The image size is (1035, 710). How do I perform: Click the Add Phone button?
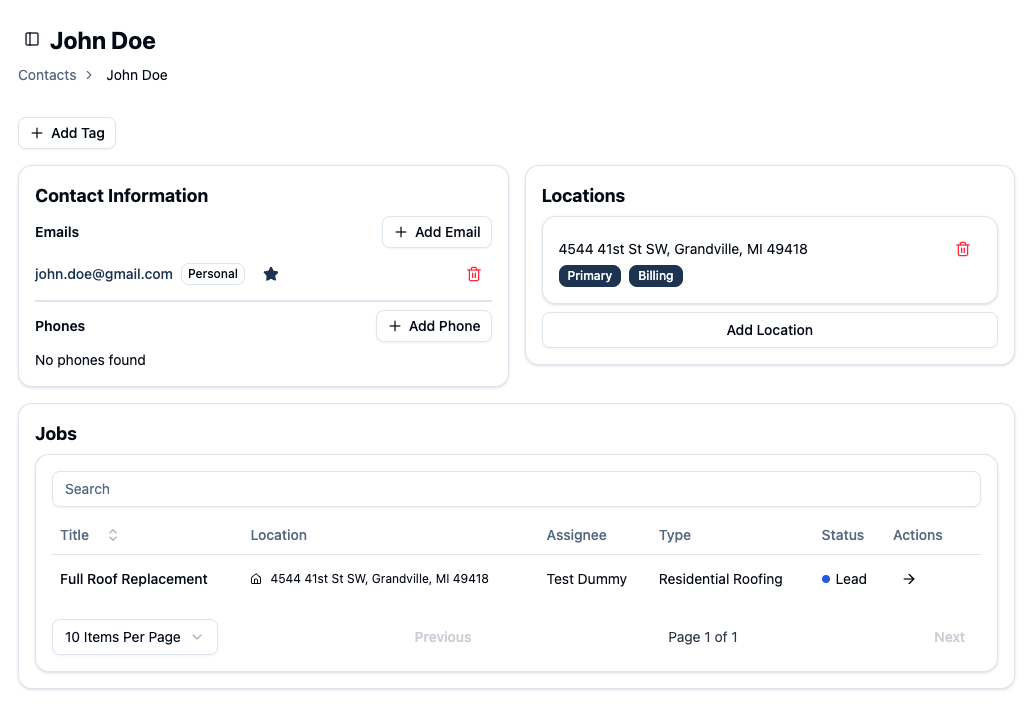pyautogui.click(x=434, y=326)
